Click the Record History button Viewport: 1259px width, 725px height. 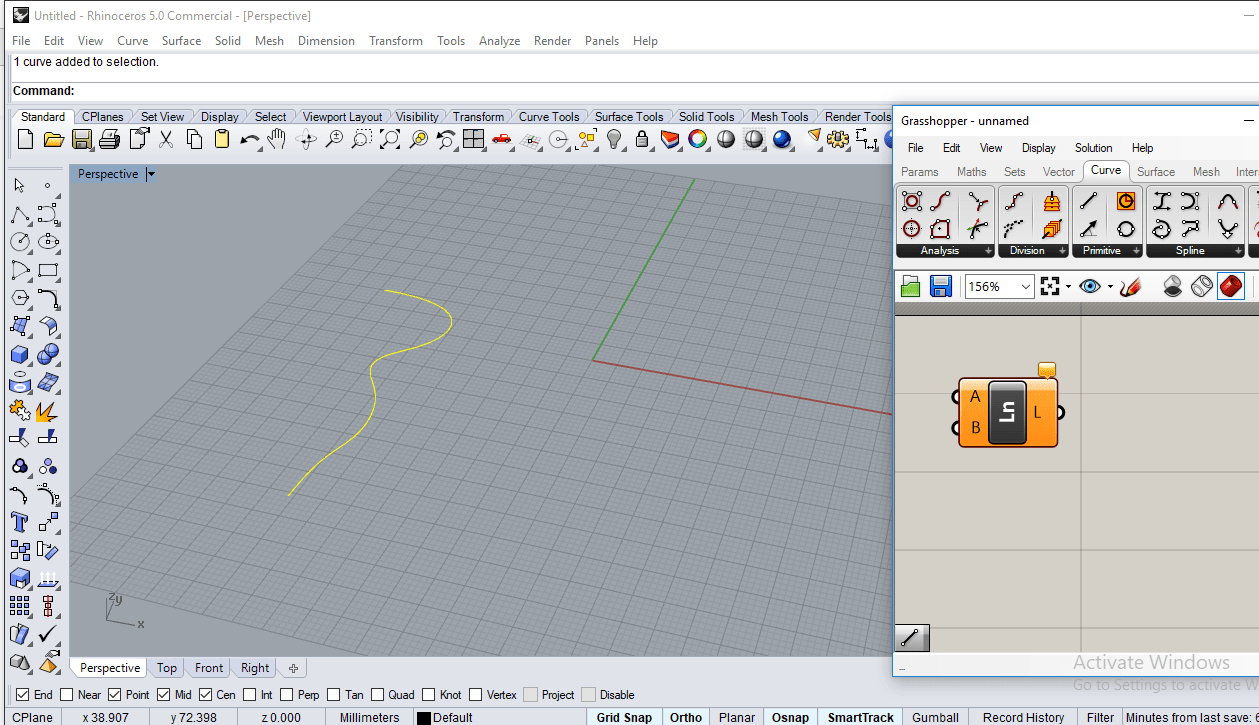pyautogui.click(x=1023, y=717)
